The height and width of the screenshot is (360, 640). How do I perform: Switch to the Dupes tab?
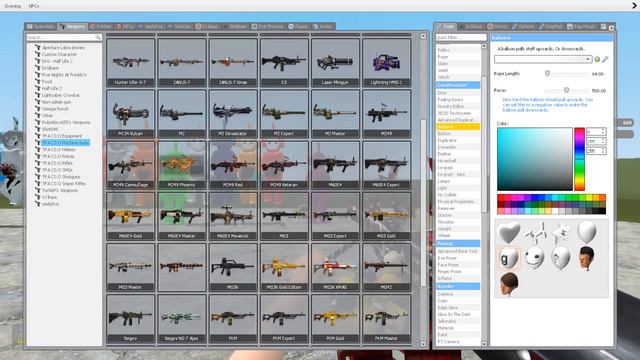coord(298,27)
